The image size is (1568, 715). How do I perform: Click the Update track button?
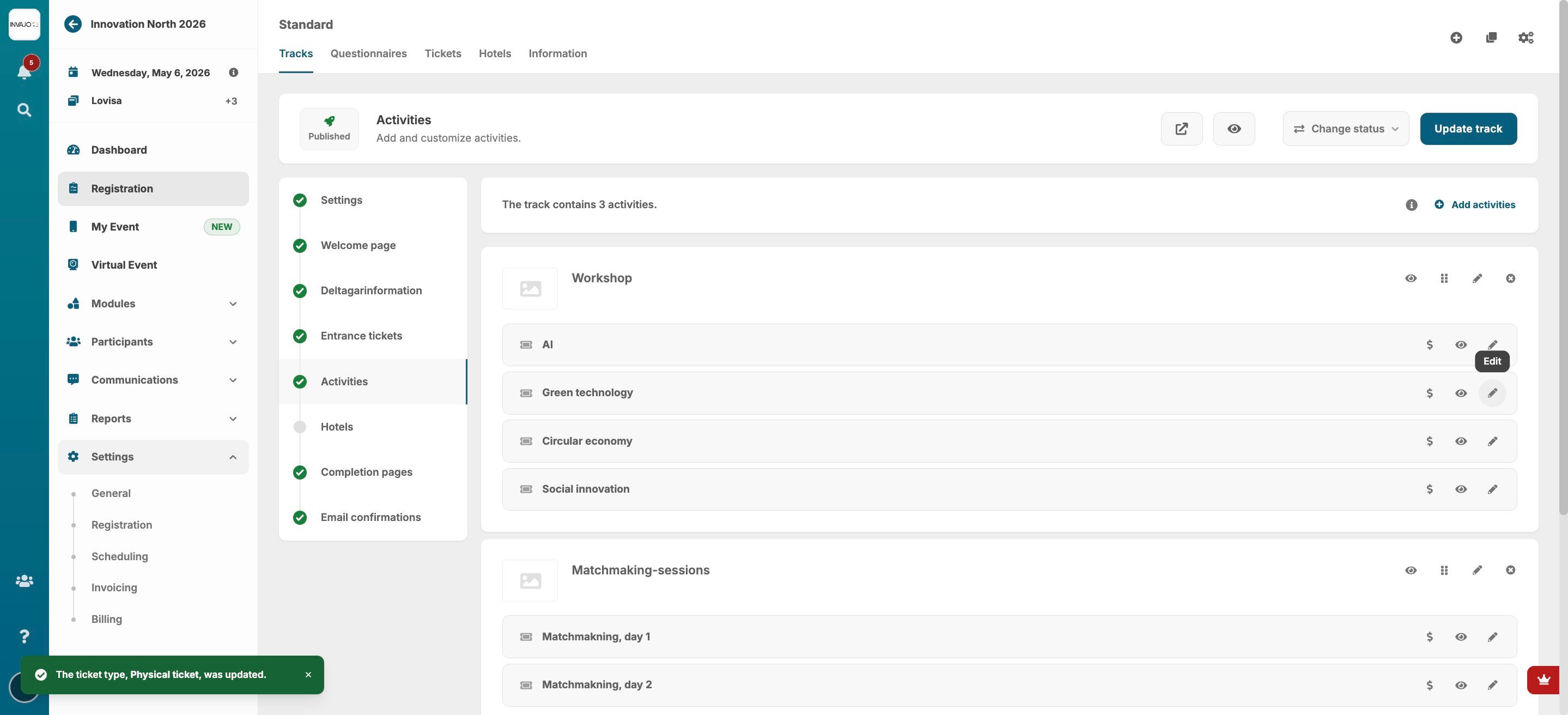1468,129
